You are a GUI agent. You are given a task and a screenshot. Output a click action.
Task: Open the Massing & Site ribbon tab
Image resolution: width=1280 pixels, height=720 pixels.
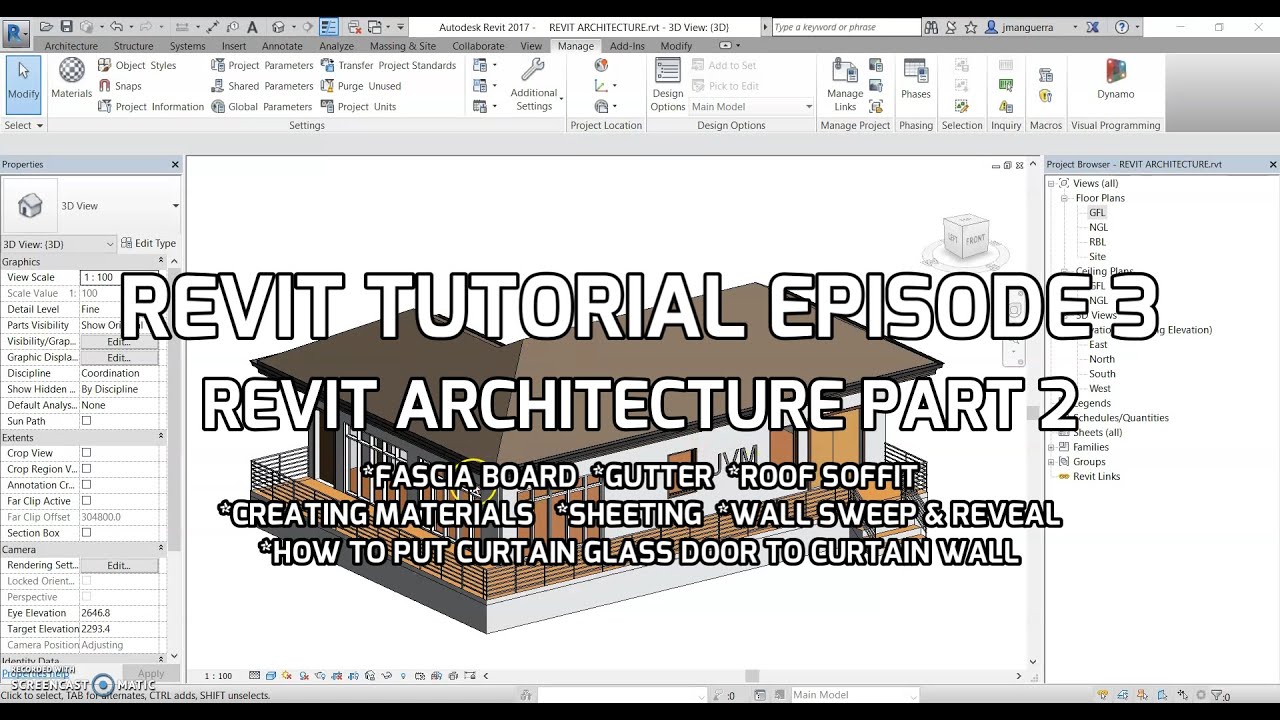pos(402,46)
